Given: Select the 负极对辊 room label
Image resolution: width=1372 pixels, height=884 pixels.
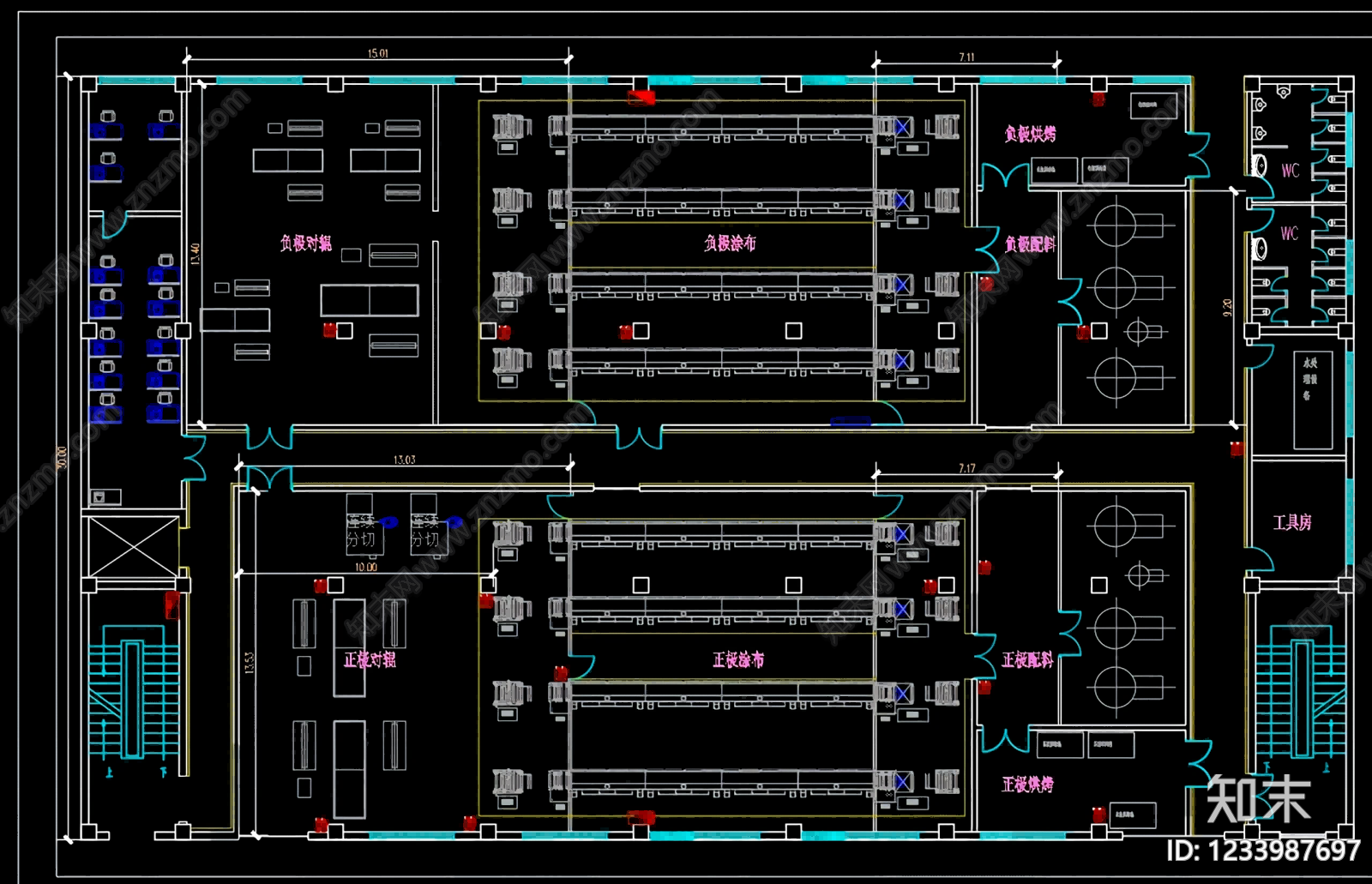Looking at the screenshot, I should tap(305, 244).
